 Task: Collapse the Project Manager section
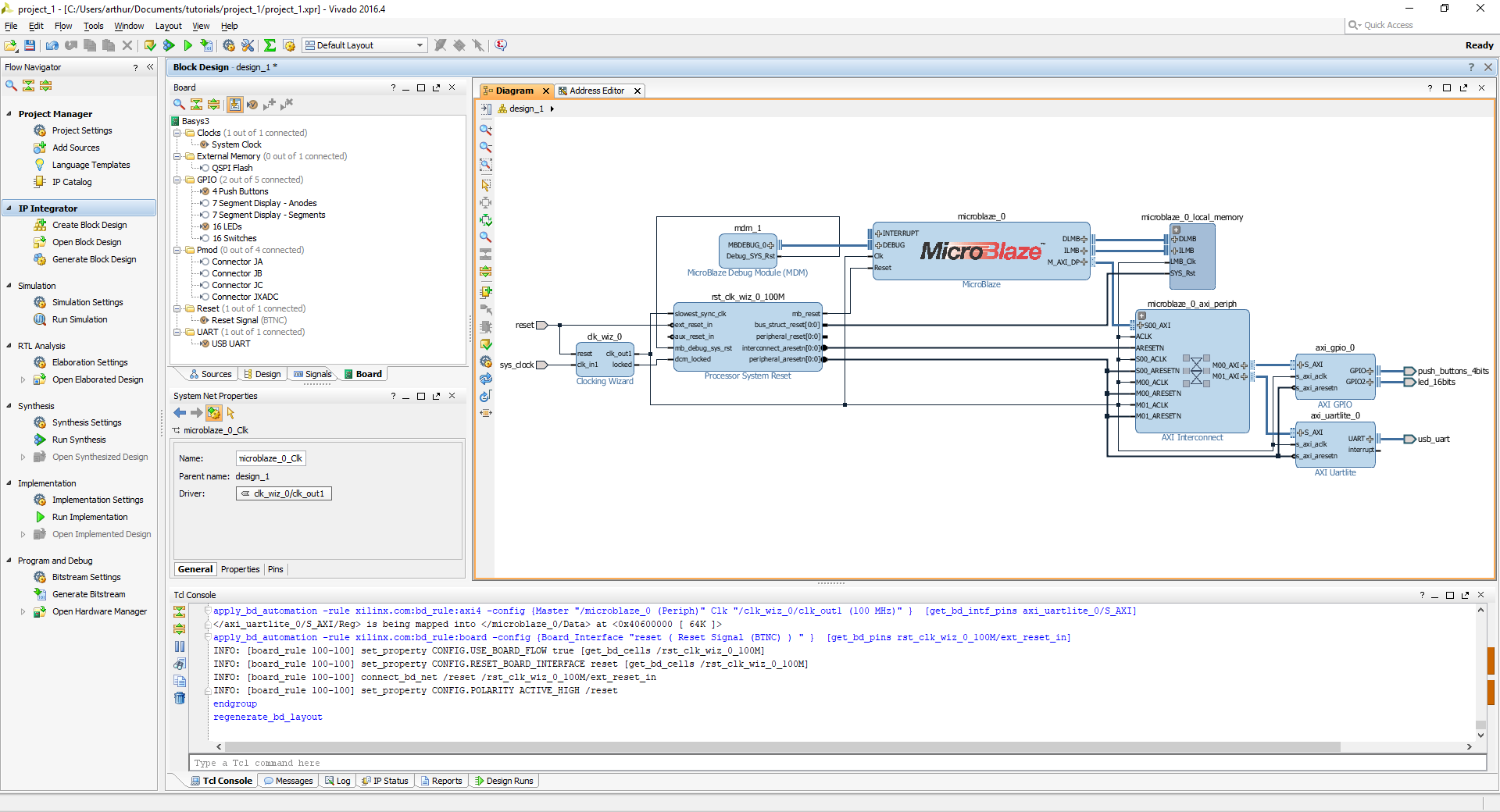pos(9,114)
